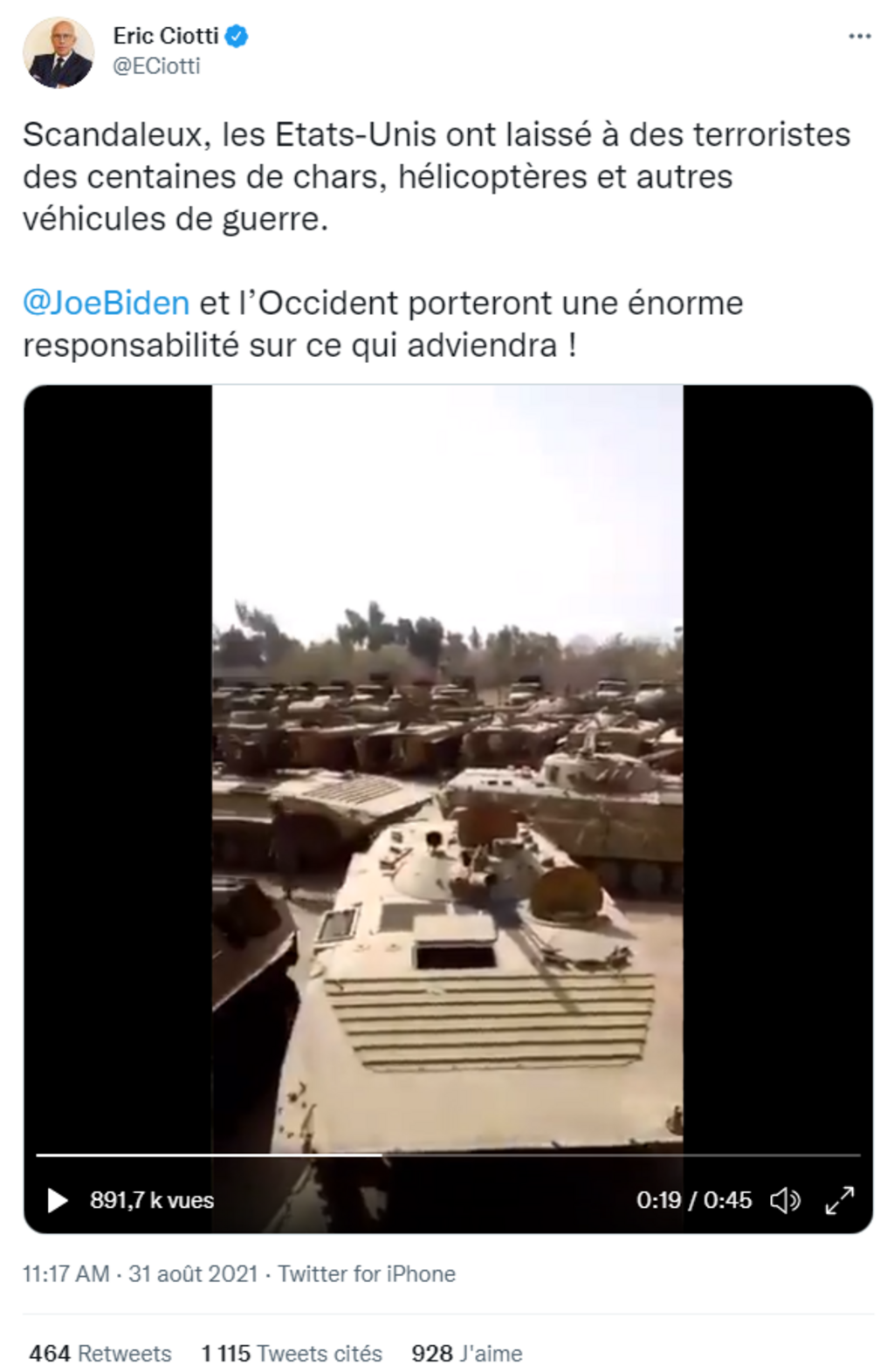Expand the video to fullscreen
Image resolution: width=894 pixels, height=1372 pixels.
click(x=839, y=1200)
